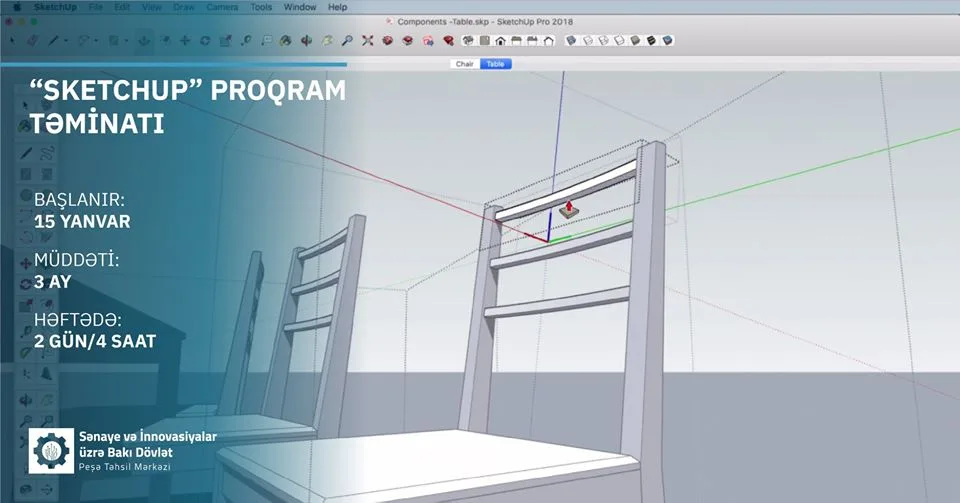The width and height of the screenshot is (960, 503).
Task: Choose the Line tool in the left palette
Action: point(26,152)
